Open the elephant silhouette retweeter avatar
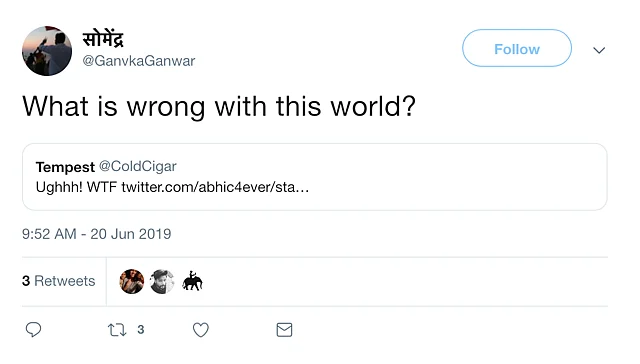Viewport: 640px width, 364px height. pyautogui.click(x=192, y=282)
